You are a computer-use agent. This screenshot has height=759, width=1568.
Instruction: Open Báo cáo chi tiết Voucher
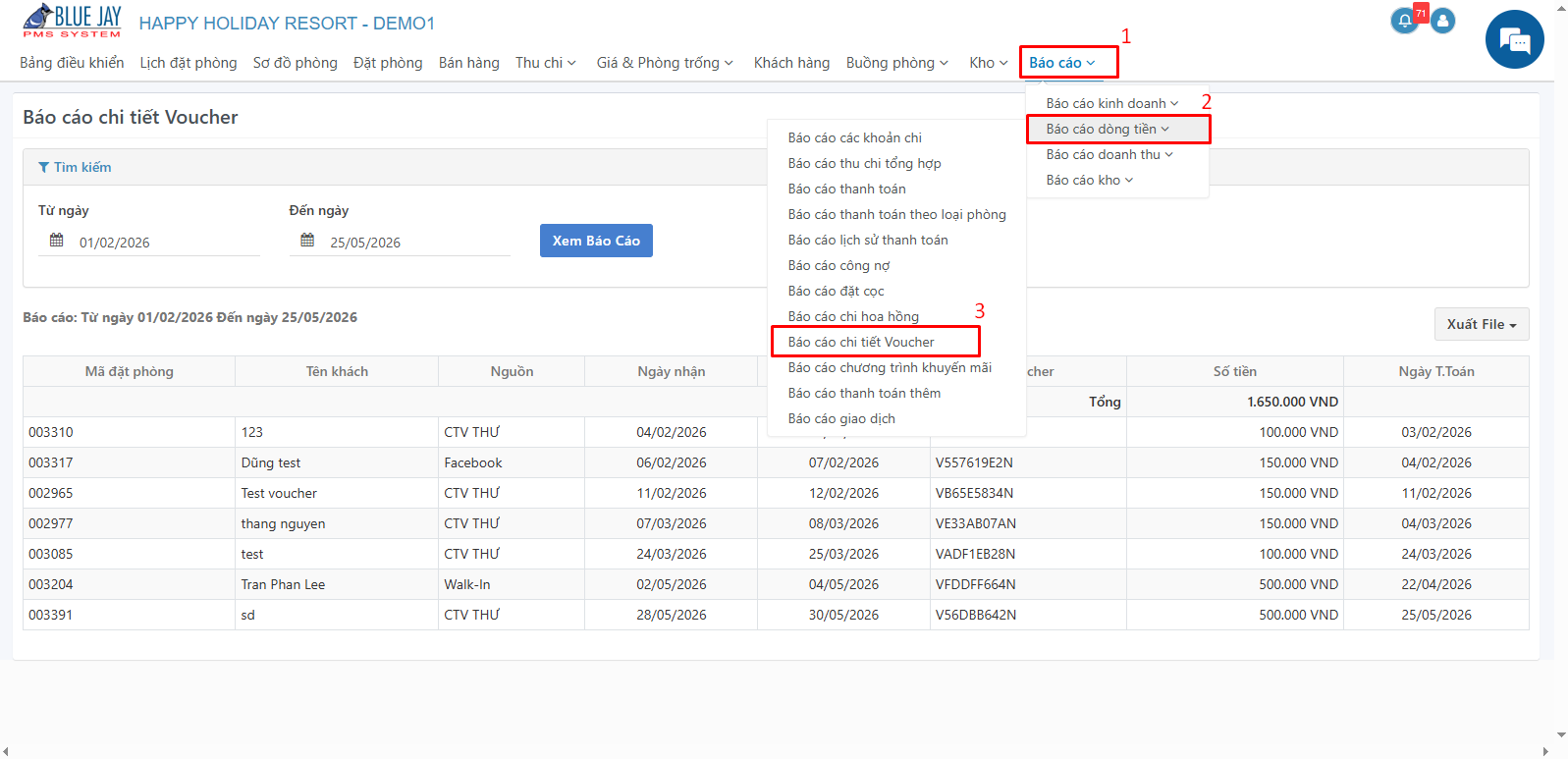click(x=861, y=342)
